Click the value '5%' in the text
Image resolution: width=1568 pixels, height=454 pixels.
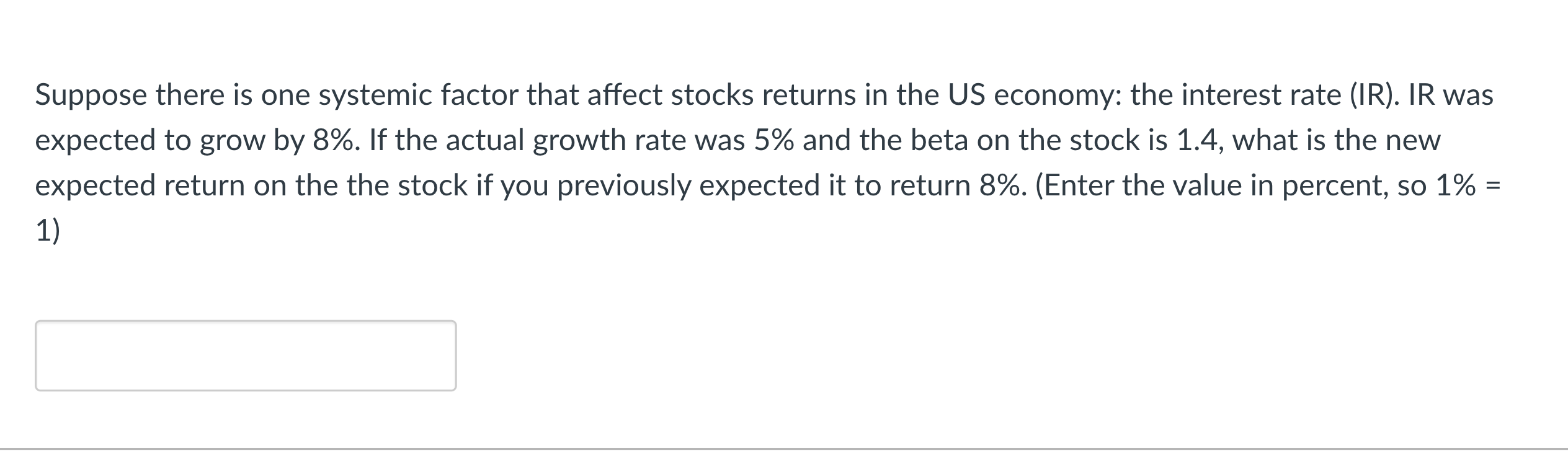[777, 140]
